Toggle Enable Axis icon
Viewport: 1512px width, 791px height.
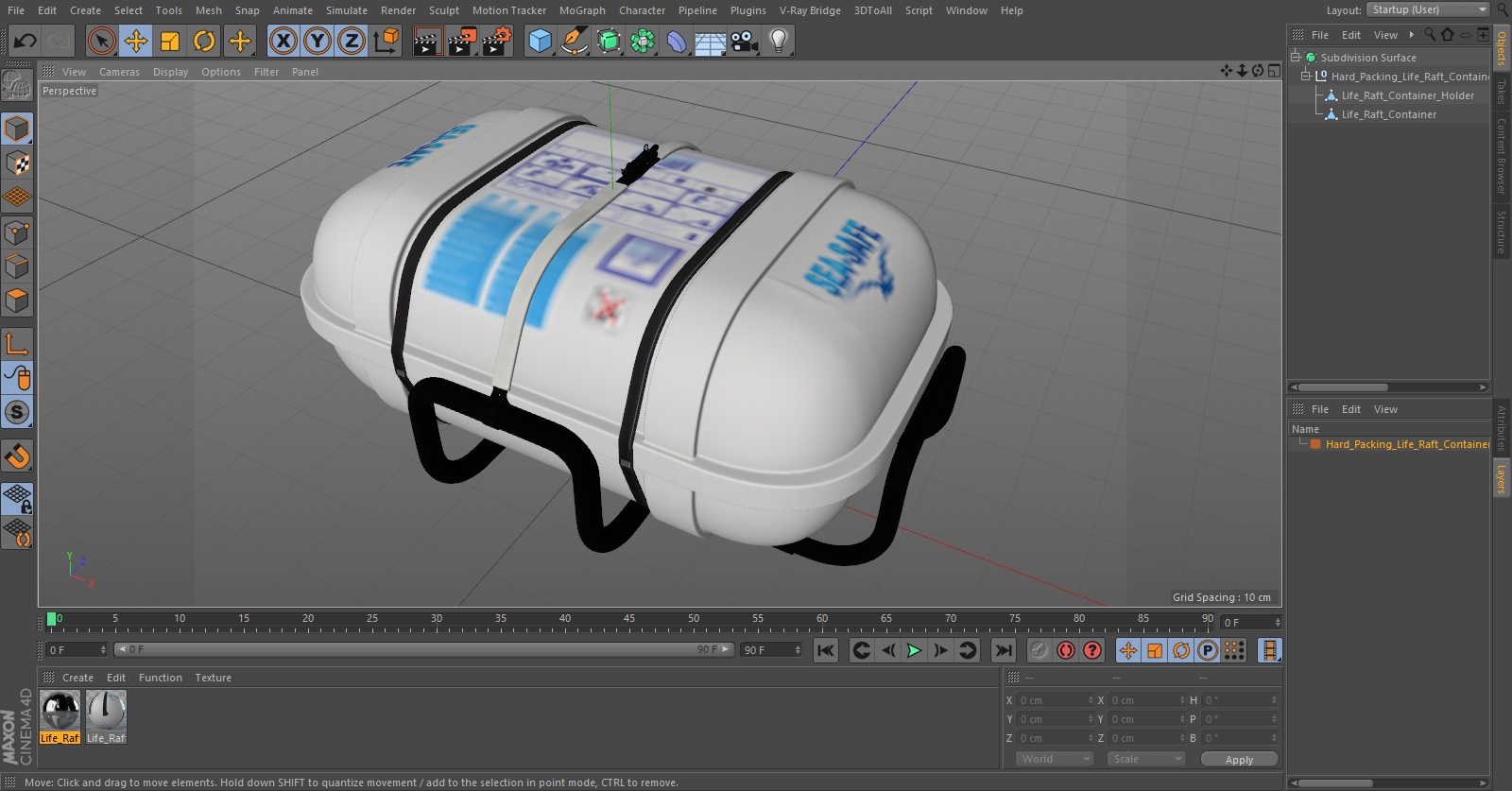coord(17,343)
